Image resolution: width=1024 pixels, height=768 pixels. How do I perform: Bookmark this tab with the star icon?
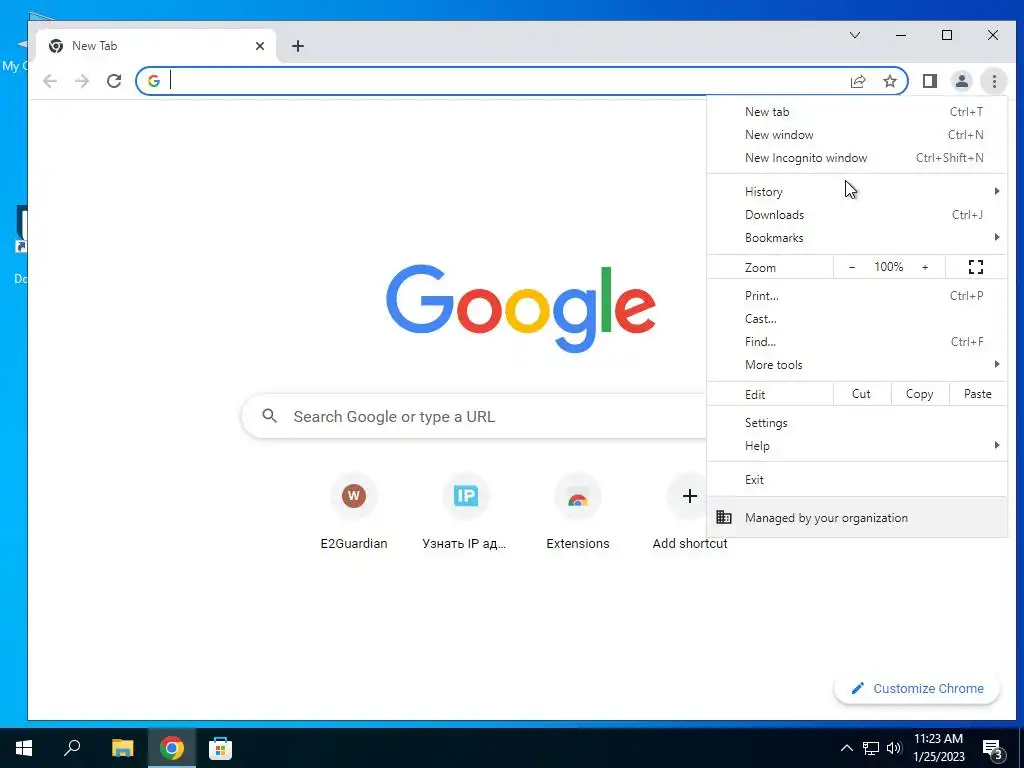click(x=889, y=81)
